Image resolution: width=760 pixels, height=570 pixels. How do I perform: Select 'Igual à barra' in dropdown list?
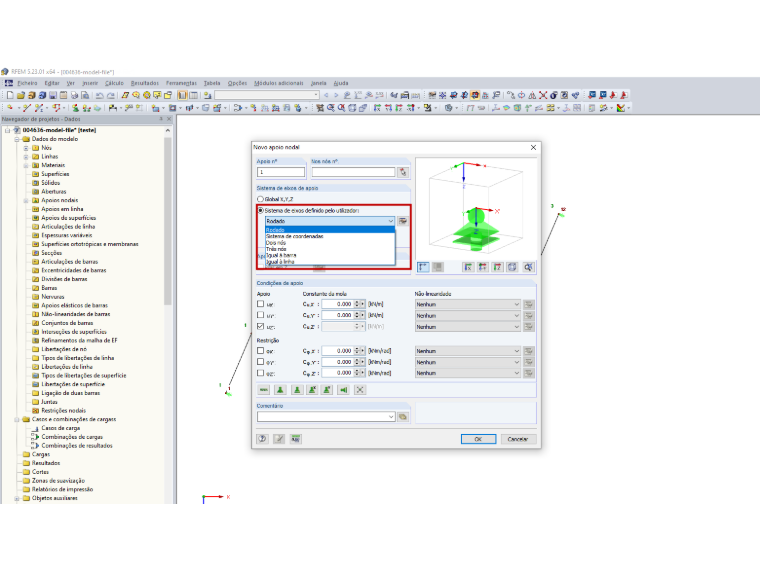click(x=330, y=255)
